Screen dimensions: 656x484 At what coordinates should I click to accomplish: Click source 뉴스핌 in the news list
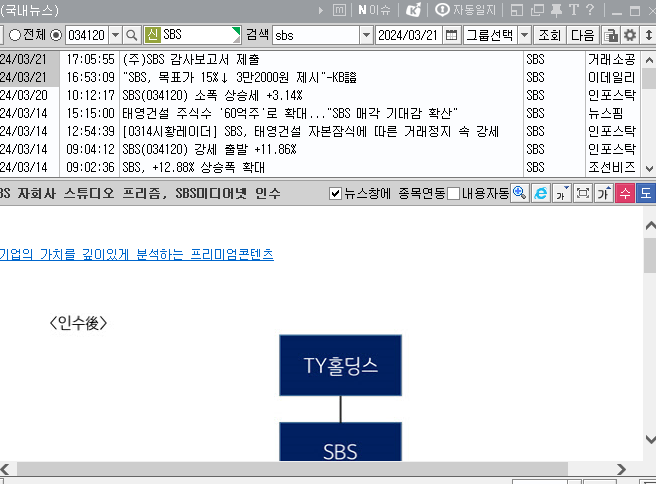605,113
